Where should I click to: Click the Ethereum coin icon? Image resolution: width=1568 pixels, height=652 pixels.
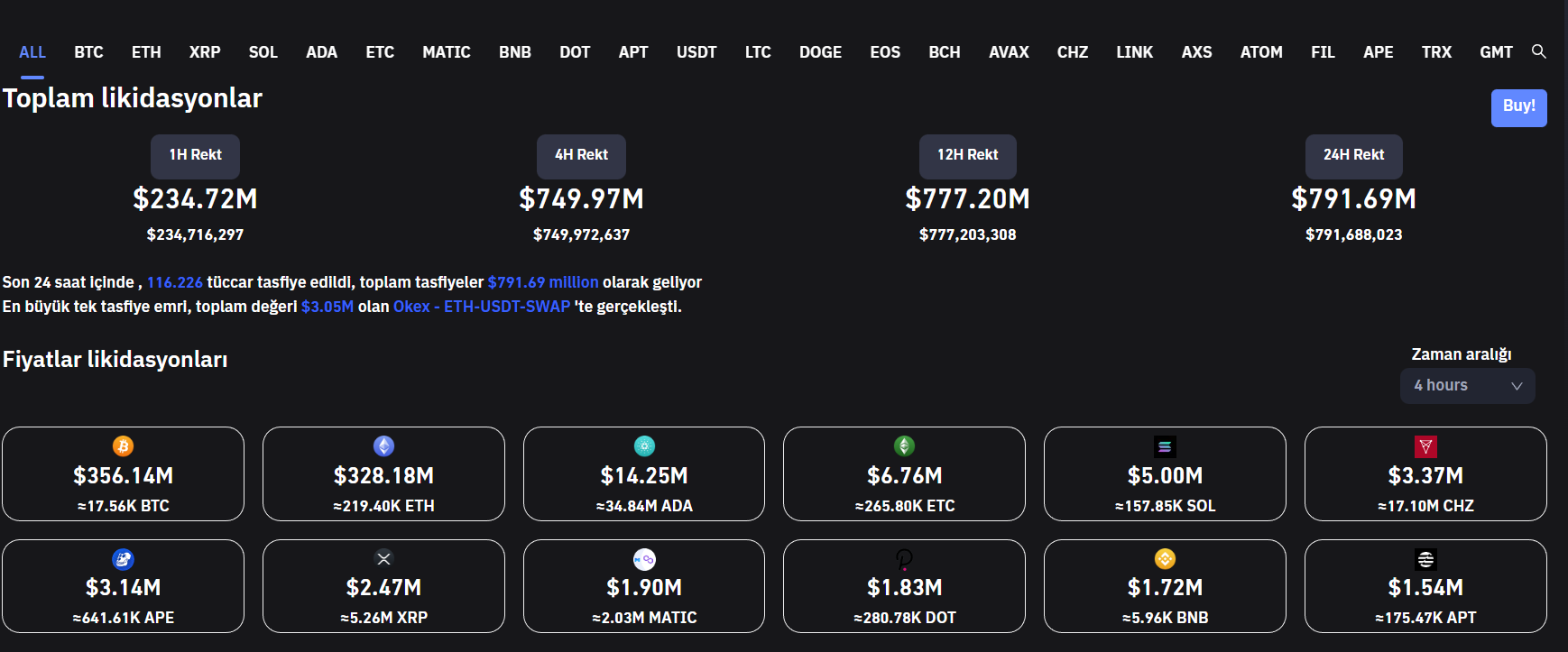click(383, 446)
